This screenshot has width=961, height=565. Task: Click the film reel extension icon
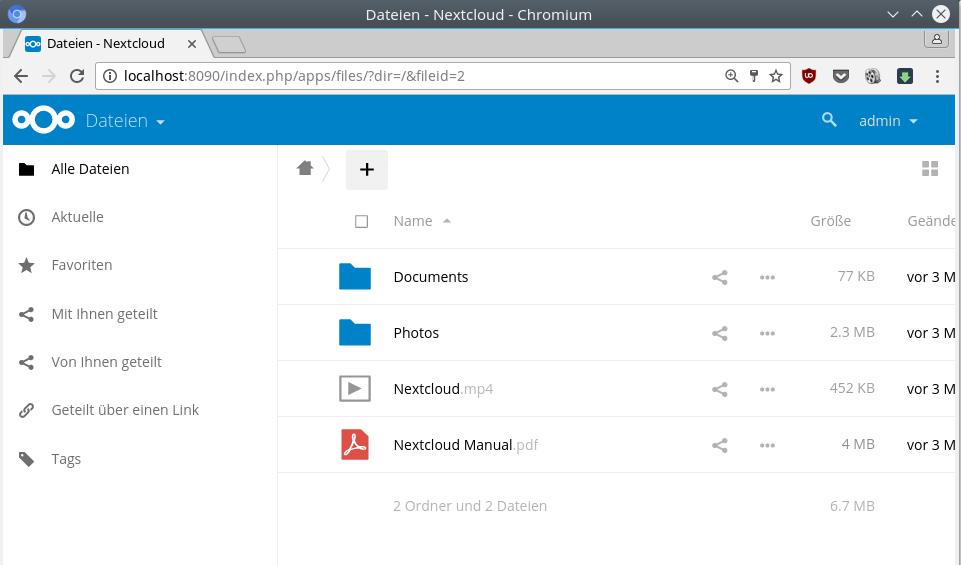873,76
